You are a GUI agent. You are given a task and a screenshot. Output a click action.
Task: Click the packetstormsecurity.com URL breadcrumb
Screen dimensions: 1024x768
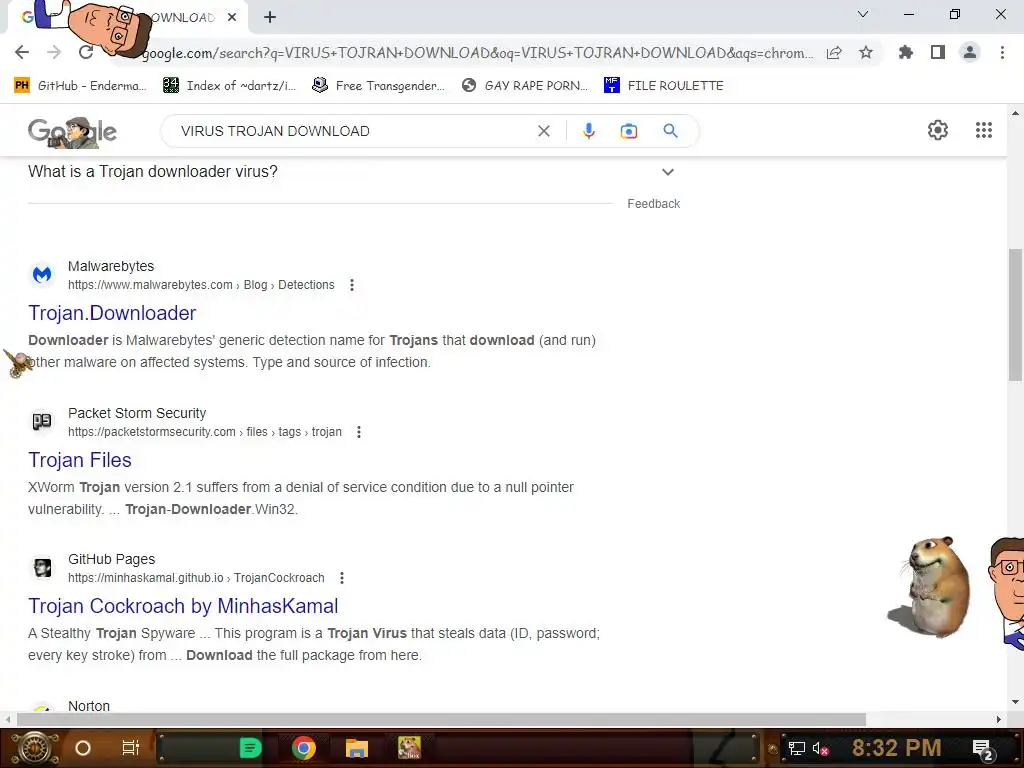(x=205, y=432)
